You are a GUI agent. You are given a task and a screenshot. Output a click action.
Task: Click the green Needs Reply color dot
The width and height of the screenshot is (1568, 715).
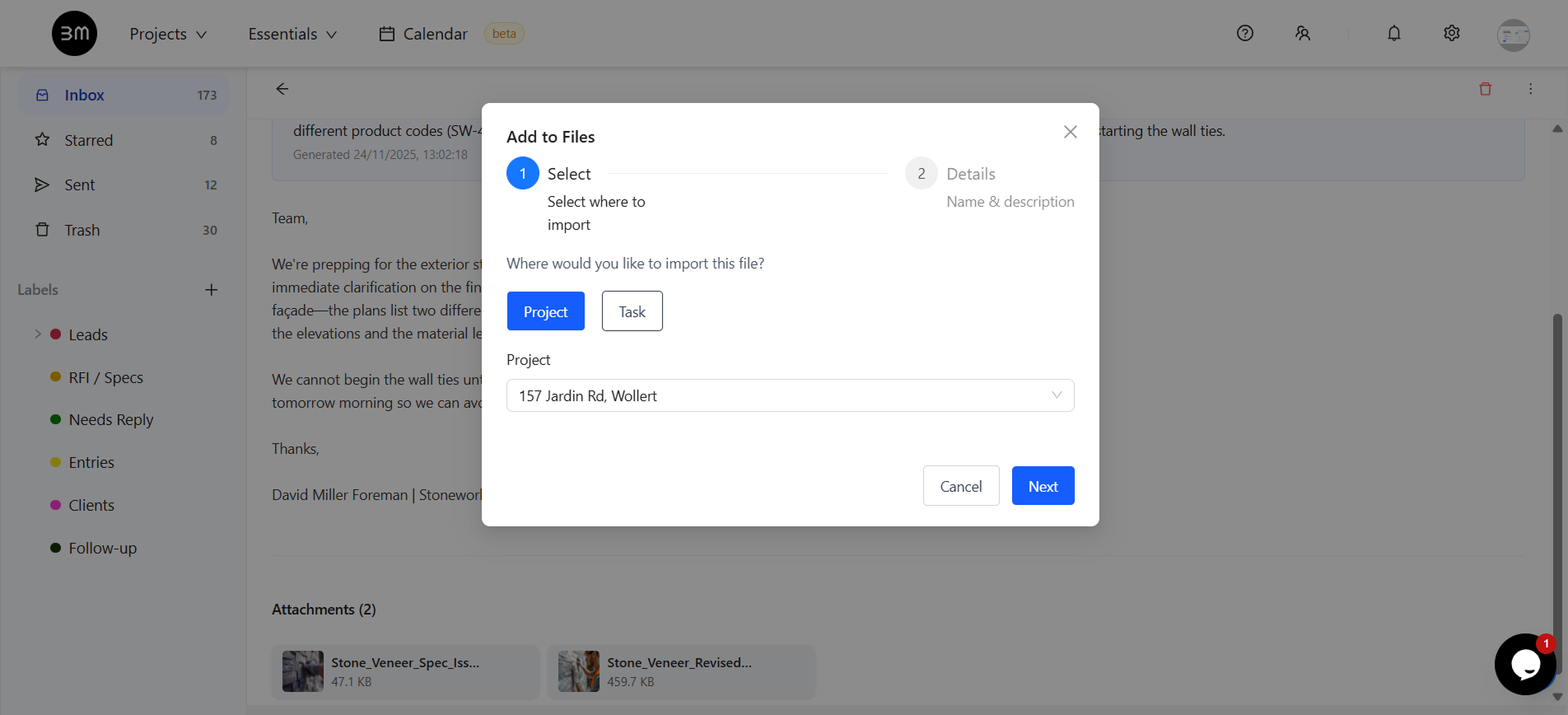(x=56, y=419)
